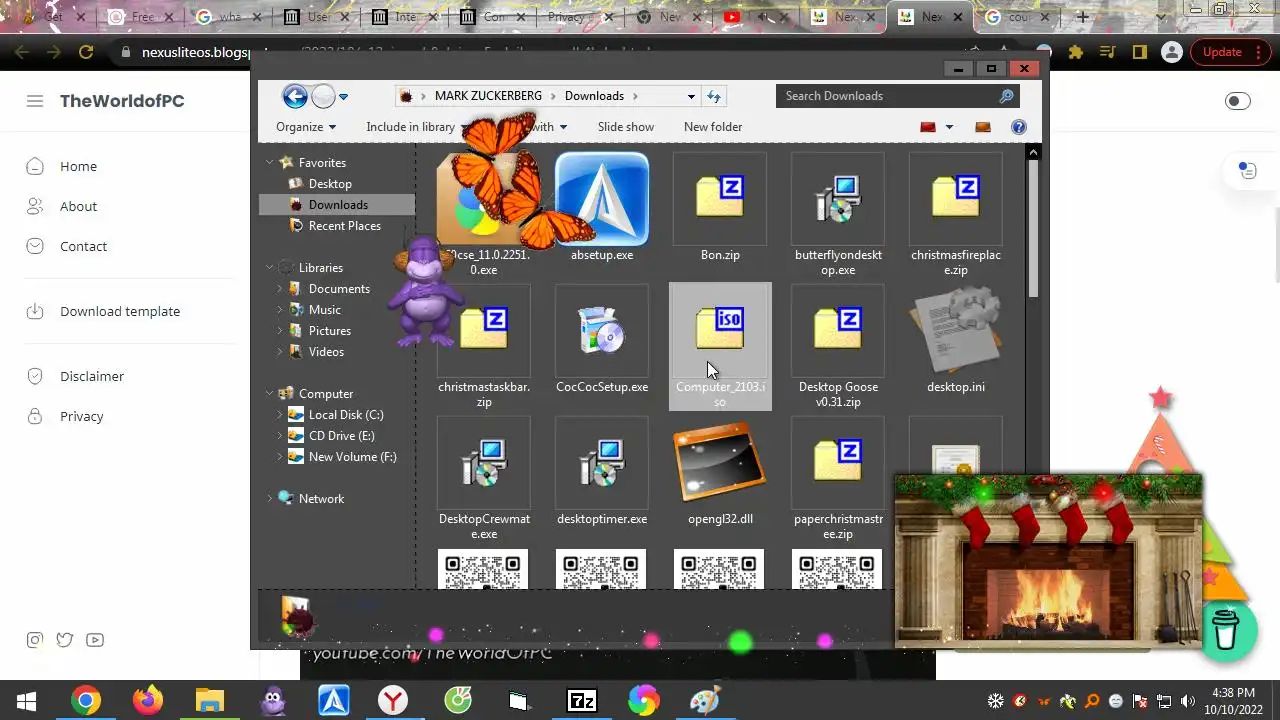The width and height of the screenshot is (1280, 720).
Task: Open the hamburger menu next to TheWorldofPC
Action: pyautogui.click(x=35, y=101)
